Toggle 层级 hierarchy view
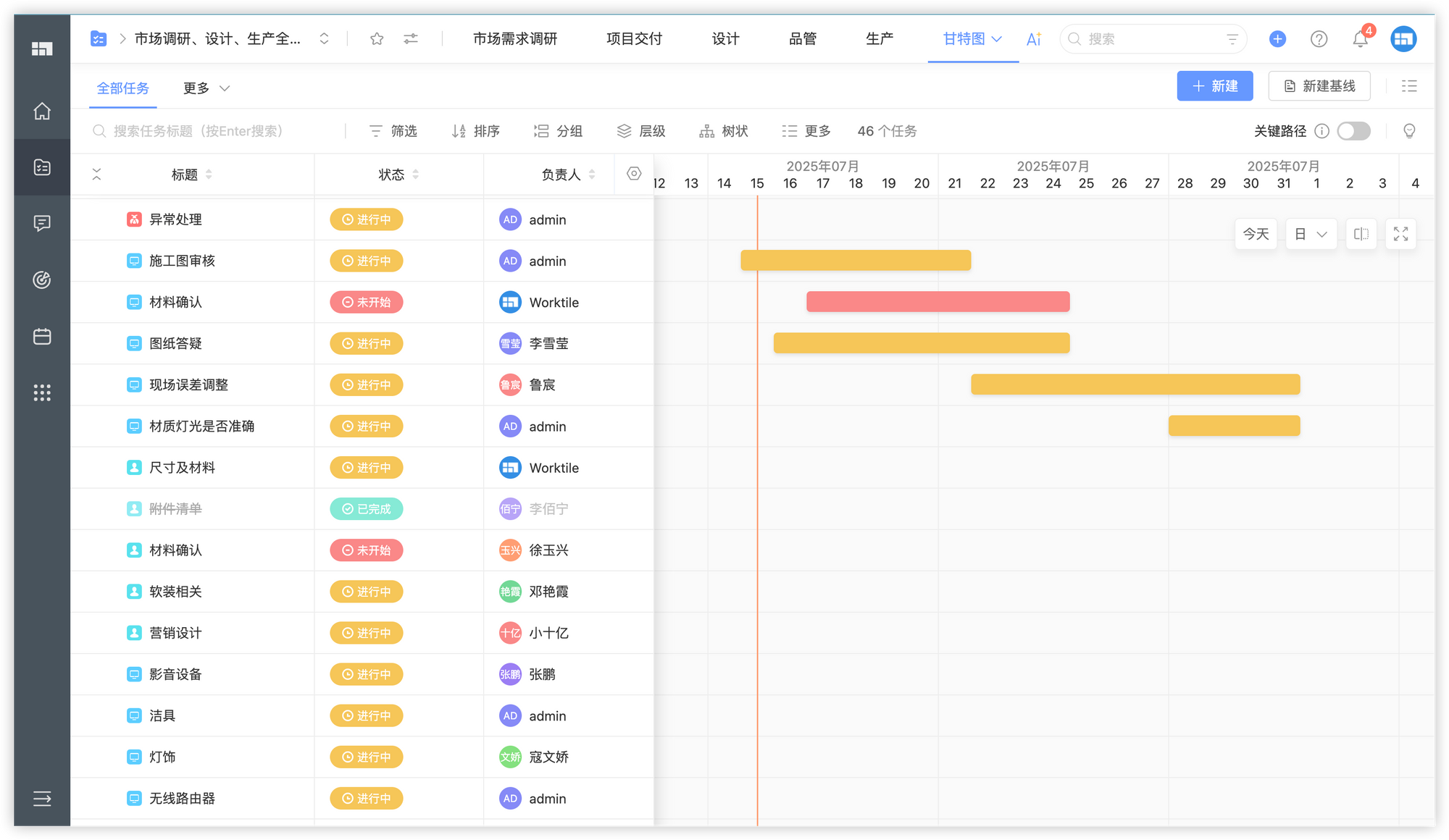This screenshot has width=1449, height=840. 641,131
